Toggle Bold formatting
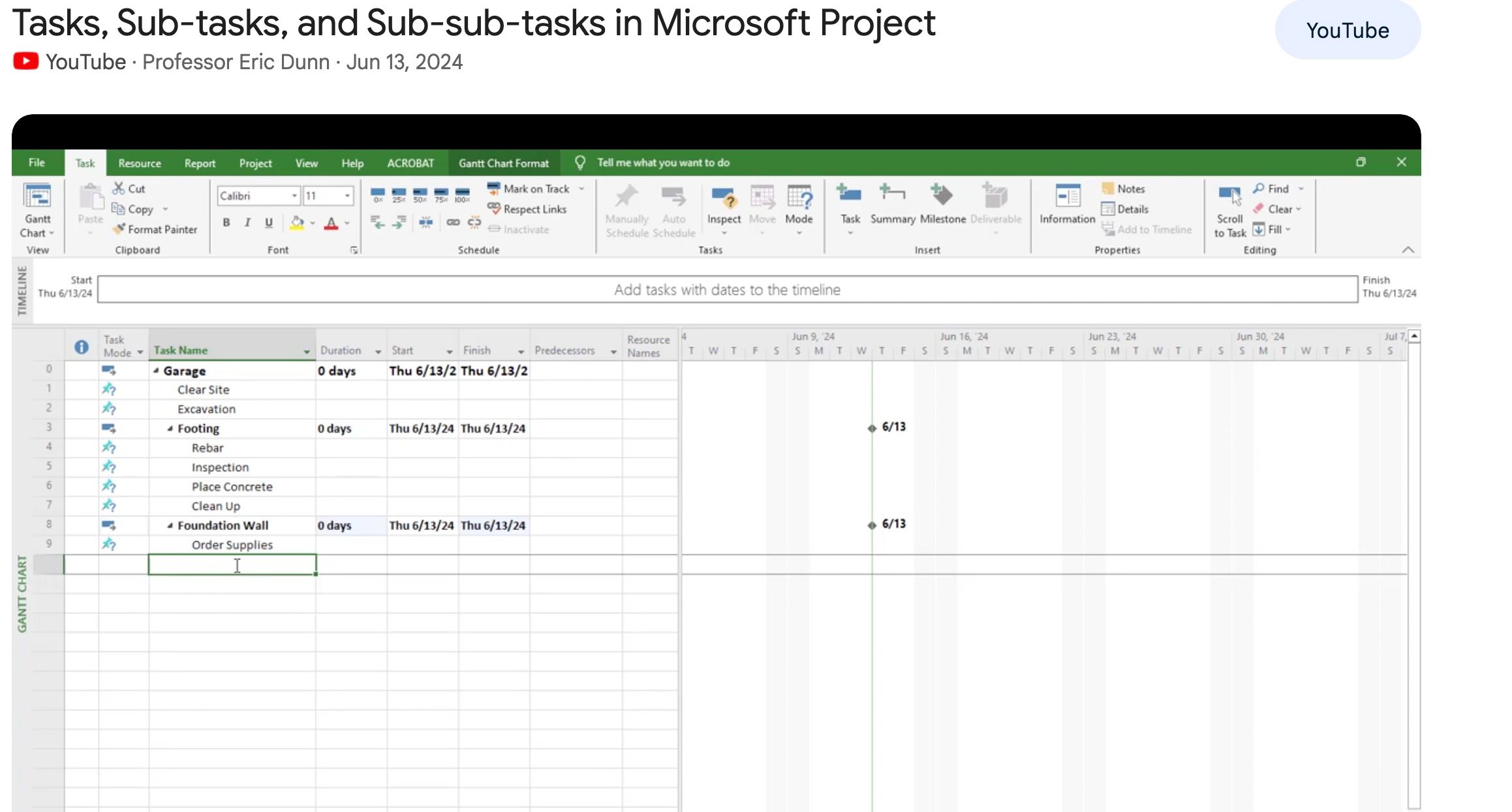1512x812 pixels. pos(226,223)
